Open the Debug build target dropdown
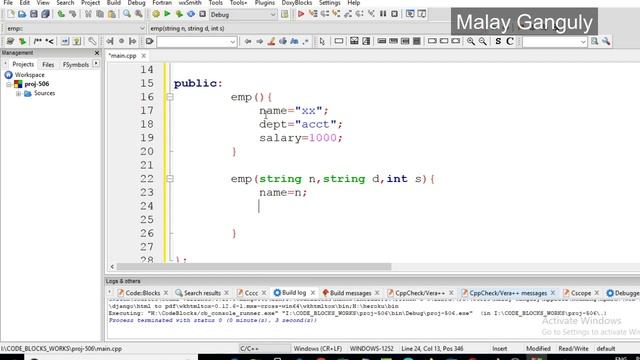Viewport: 640px width, 360px height. 243,15
